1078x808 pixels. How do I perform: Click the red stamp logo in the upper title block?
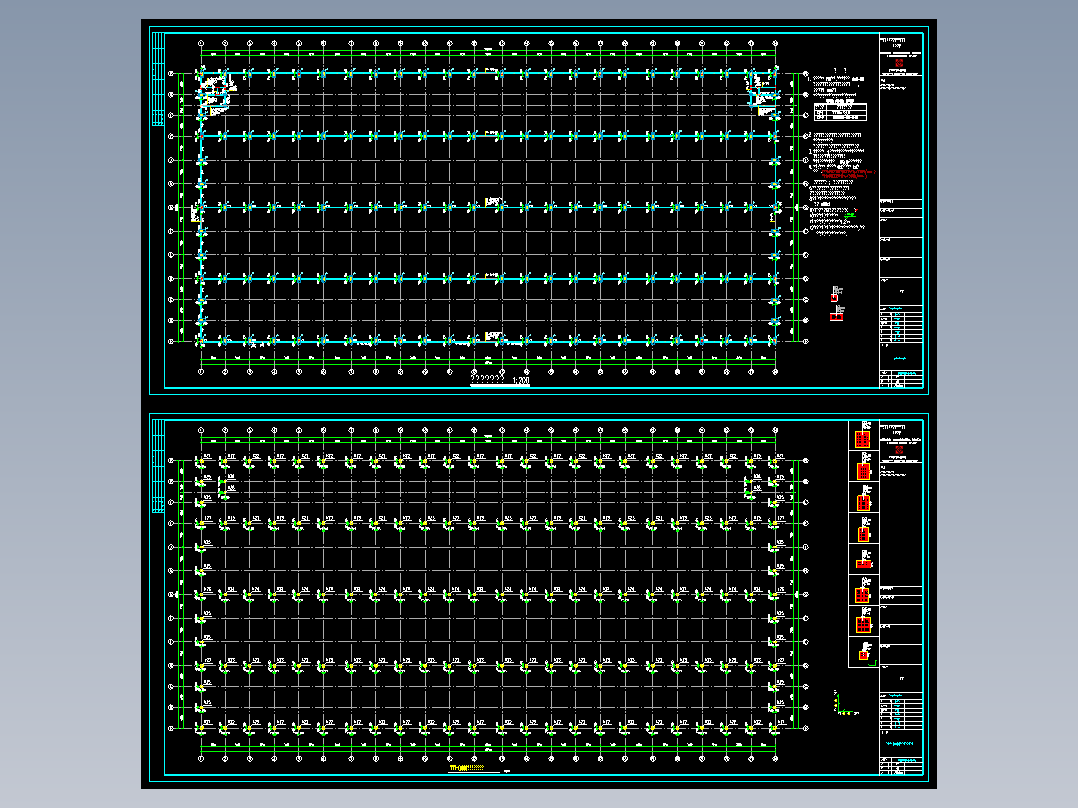point(900,63)
